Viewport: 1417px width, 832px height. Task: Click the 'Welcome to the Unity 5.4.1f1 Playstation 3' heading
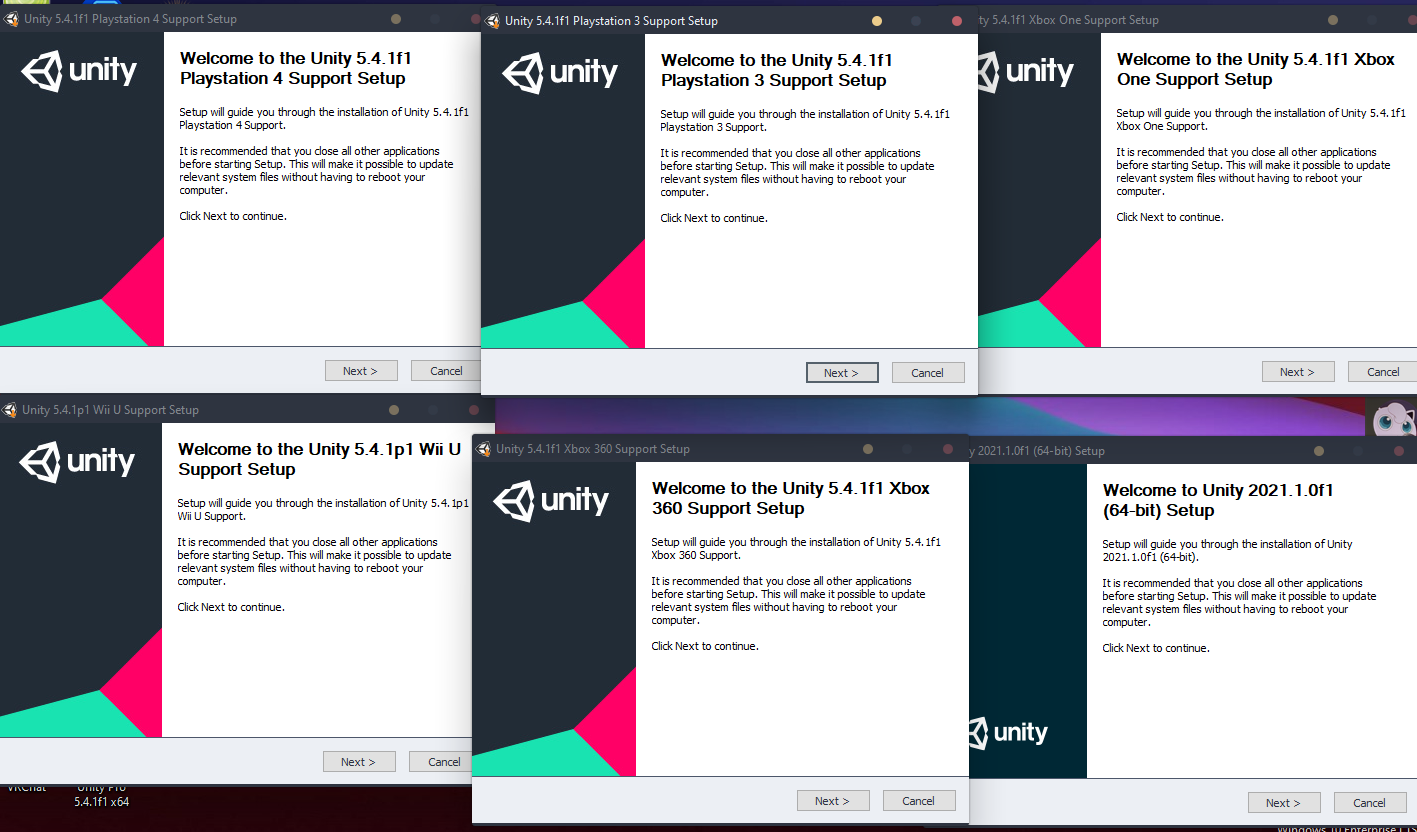pyautogui.click(x=777, y=70)
